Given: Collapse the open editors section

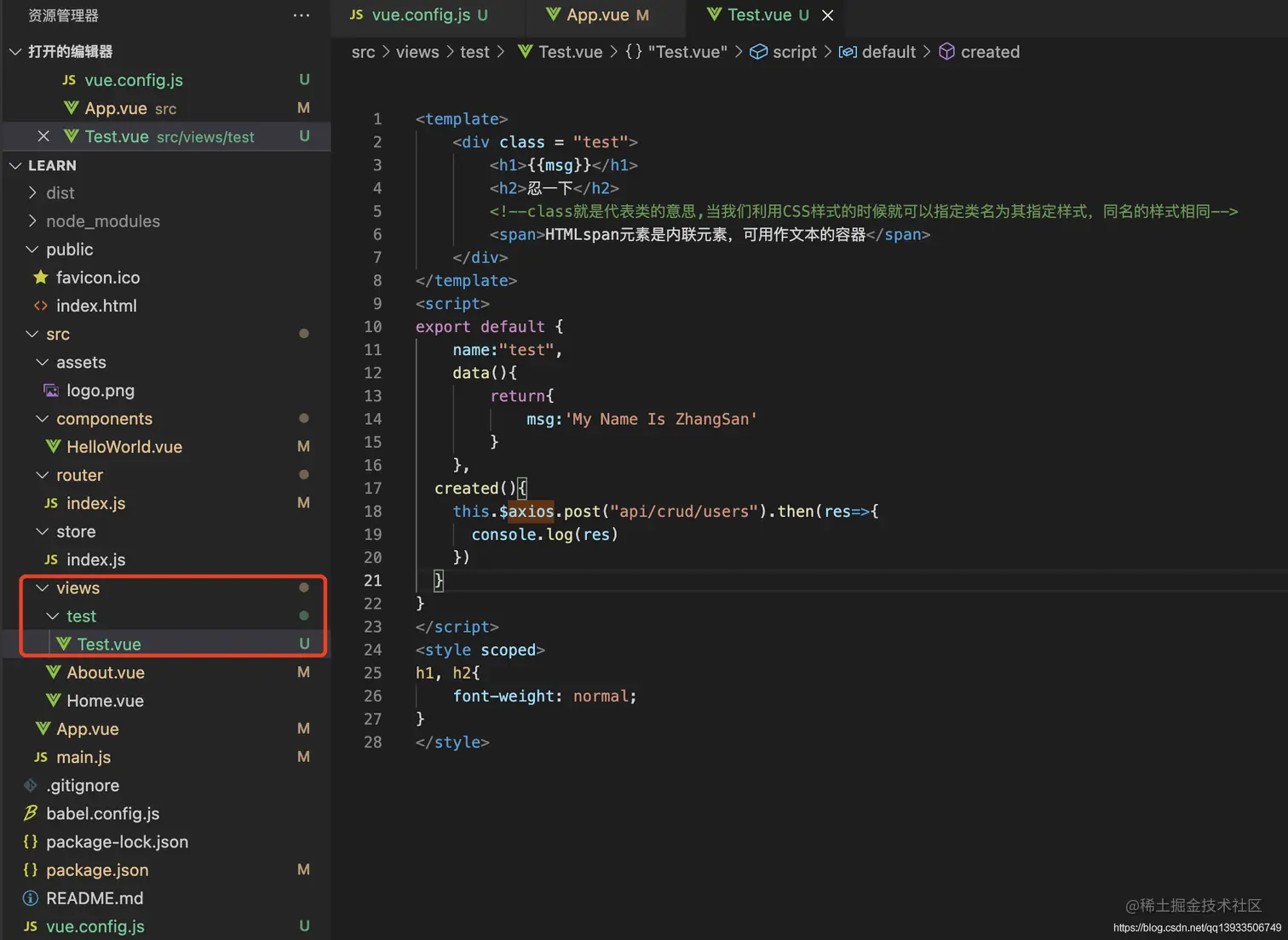Looking at the screenshot, I should (x=15, y=52).
